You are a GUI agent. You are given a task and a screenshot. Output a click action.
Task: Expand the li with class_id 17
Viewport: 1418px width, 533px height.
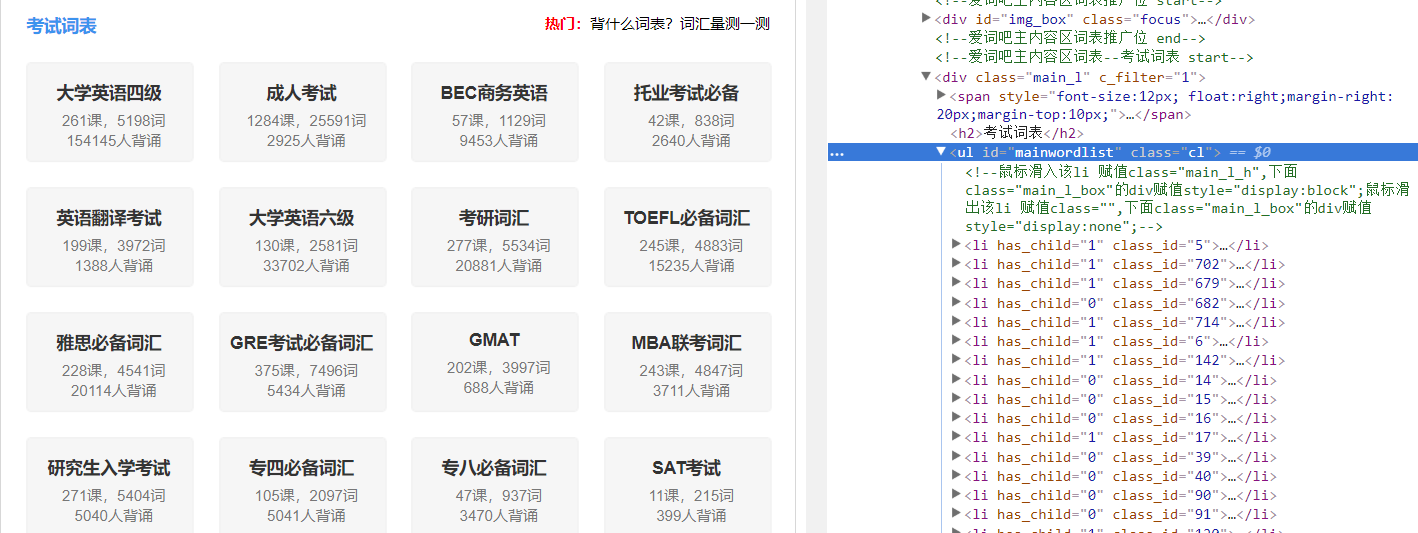pyautogui.click(x=956, y=436)
